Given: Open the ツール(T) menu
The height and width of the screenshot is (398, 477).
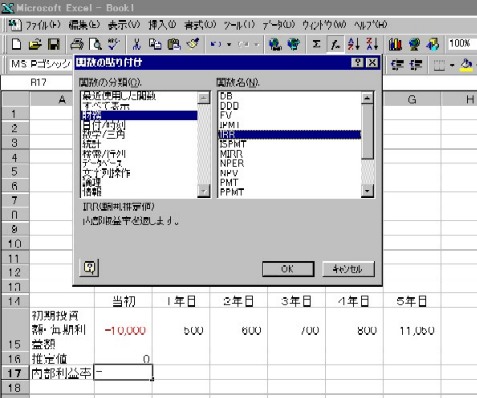Looking at the screenshot, I should [239, 25].
